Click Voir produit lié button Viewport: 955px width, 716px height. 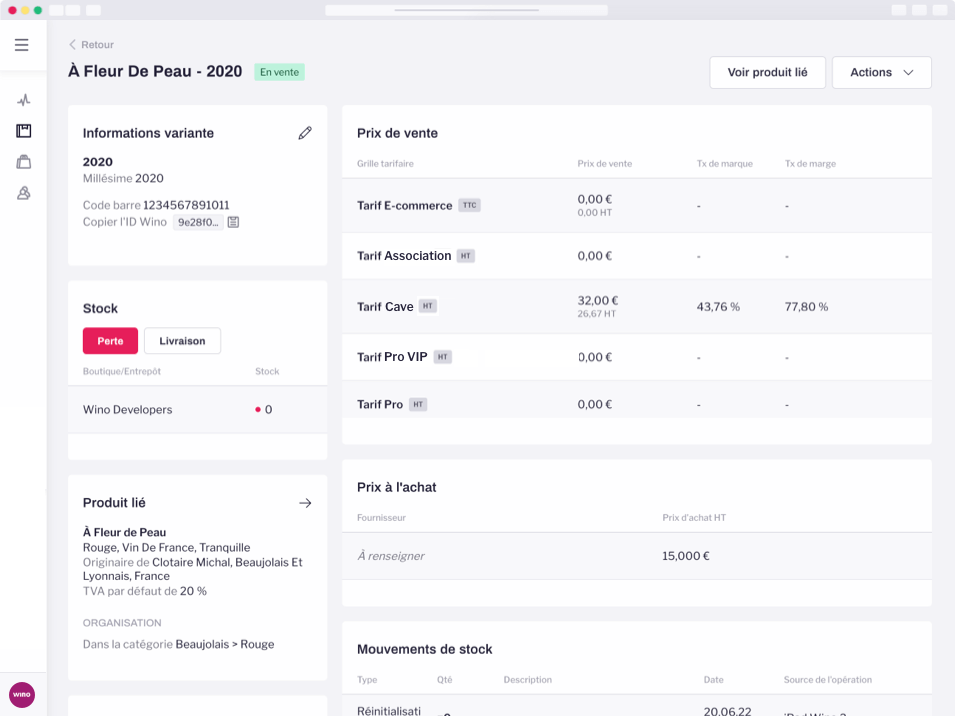point(767,73)
